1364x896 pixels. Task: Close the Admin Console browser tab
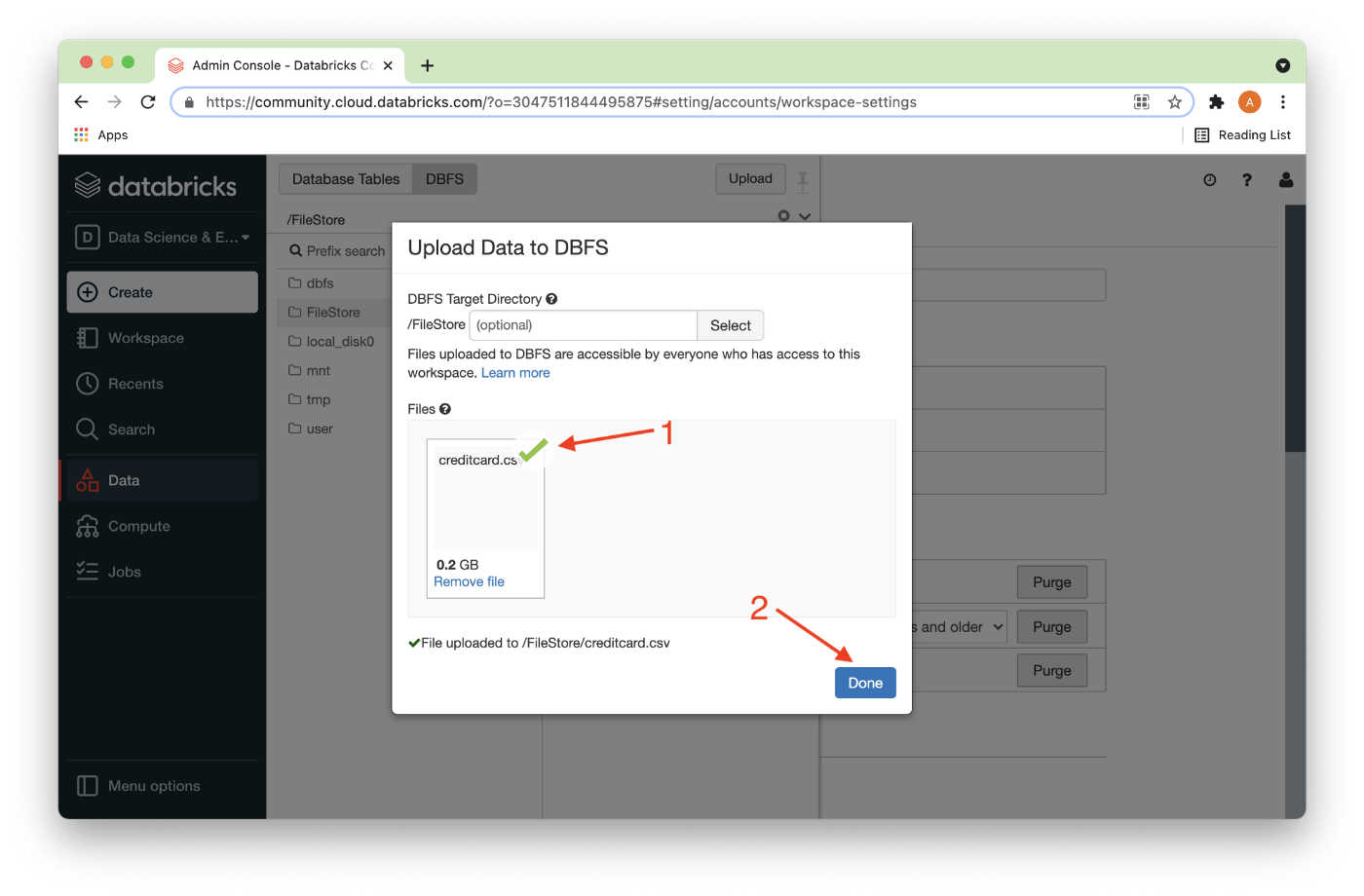click(388, 65)
